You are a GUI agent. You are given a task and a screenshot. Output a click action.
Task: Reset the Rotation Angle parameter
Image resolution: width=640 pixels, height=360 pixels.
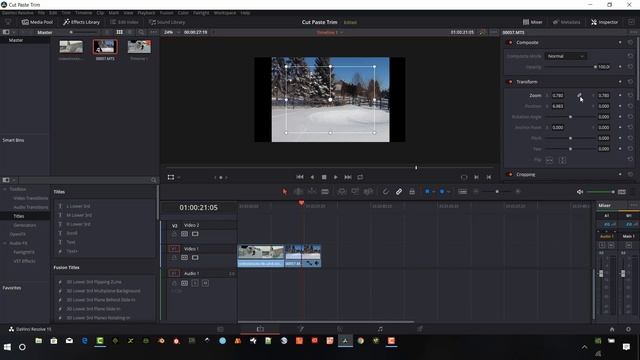(630, 117)
